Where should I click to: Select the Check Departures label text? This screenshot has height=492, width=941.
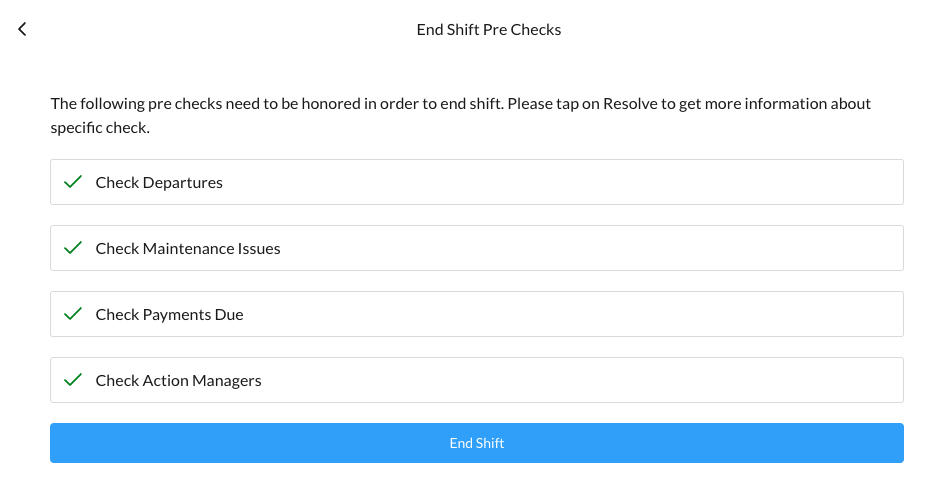click(x=159, y=183)
